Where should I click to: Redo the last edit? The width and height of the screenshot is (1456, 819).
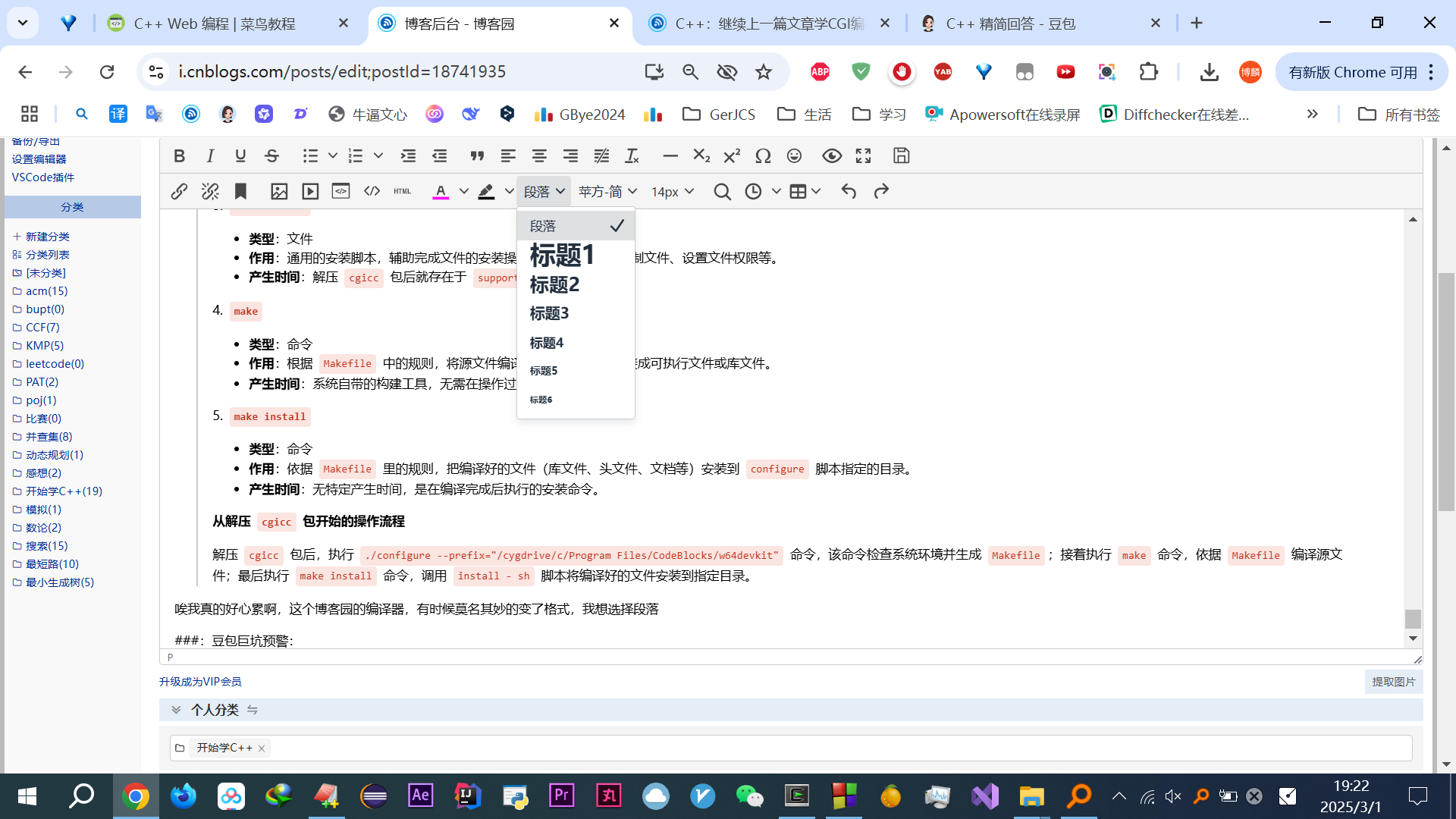(880, 192)
